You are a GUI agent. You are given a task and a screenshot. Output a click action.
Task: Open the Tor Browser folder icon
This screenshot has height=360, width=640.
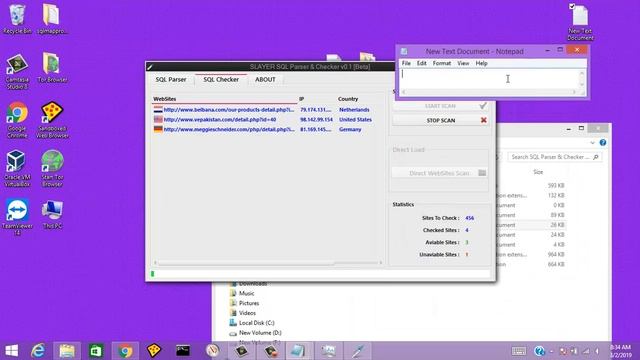[x=52, y=68]
